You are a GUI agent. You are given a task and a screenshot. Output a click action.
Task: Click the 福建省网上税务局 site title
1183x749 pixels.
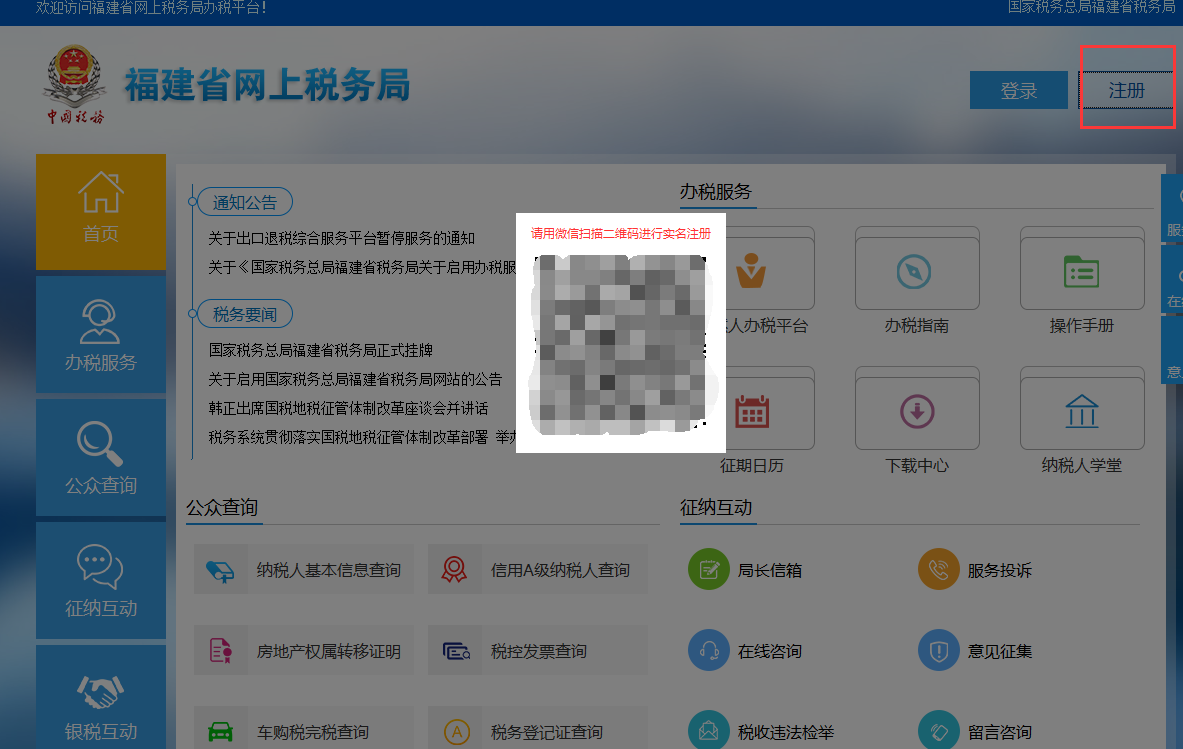tap(267, 84)
